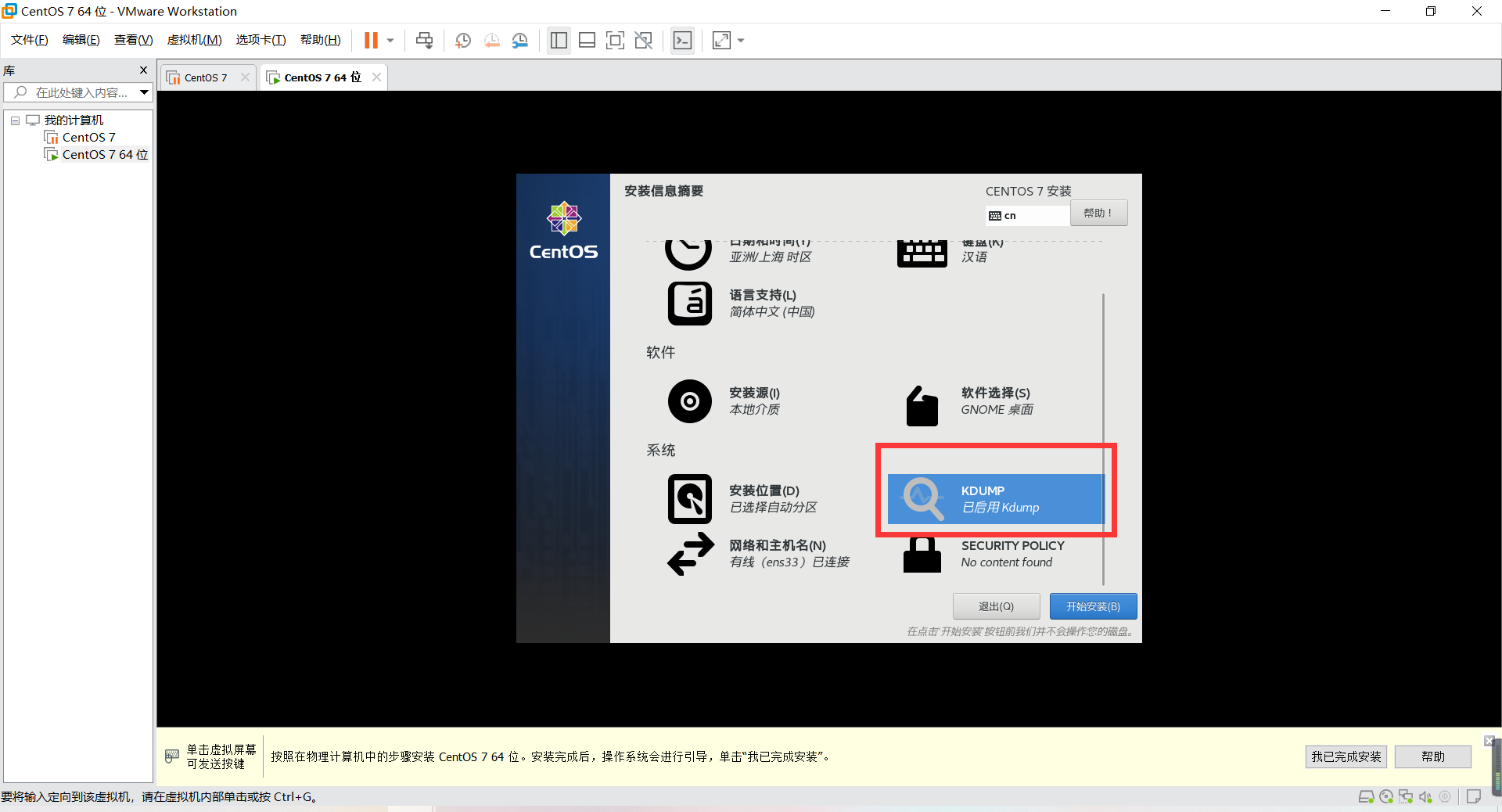Screen dimensions: 1502x812
Task: Send Ctrl+Alt+Del to the virtual machine
Action: [424, 41]
